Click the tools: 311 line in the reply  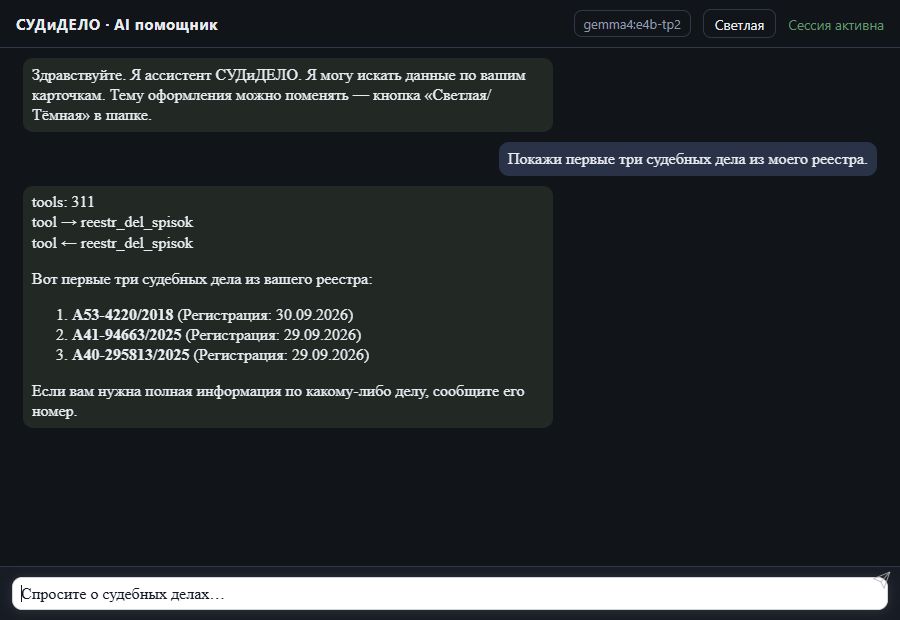[63, 202]
